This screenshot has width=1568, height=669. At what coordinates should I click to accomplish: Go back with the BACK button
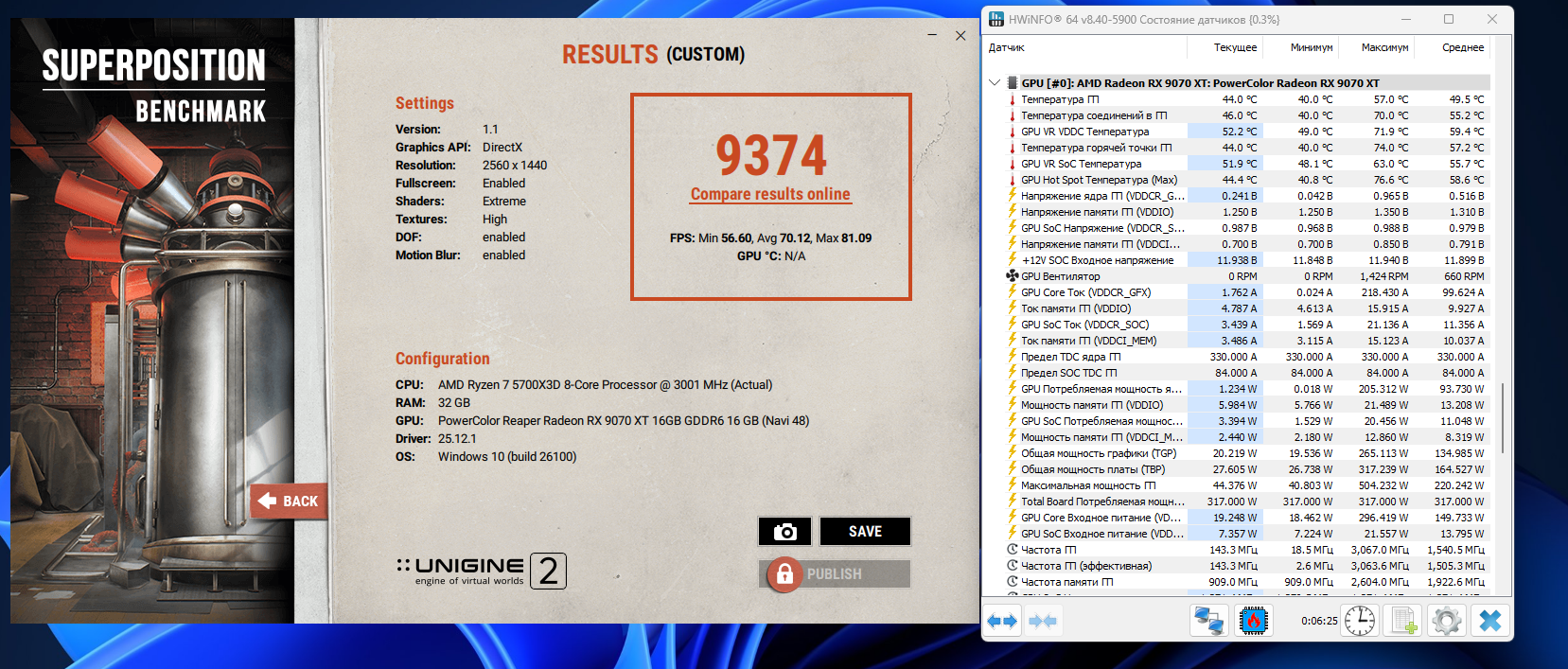click(x=290, y=501)
